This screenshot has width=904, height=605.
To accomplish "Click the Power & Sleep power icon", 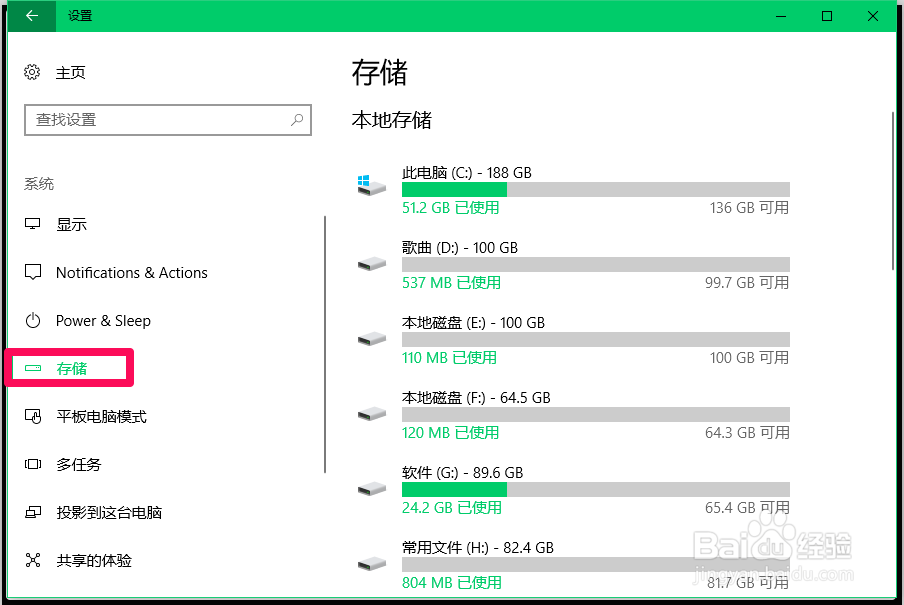I will (33, 320).
